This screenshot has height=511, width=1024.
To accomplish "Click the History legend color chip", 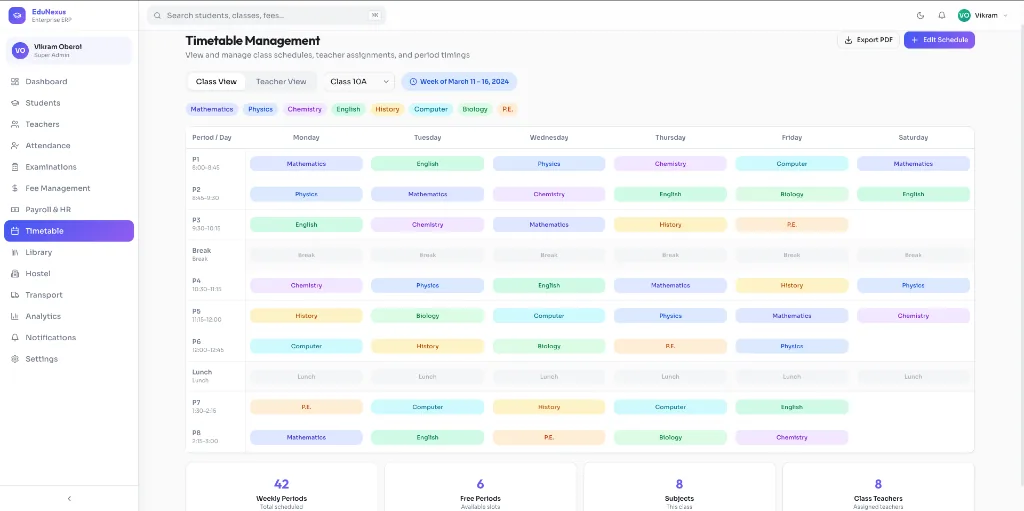I will pos(387,109).
